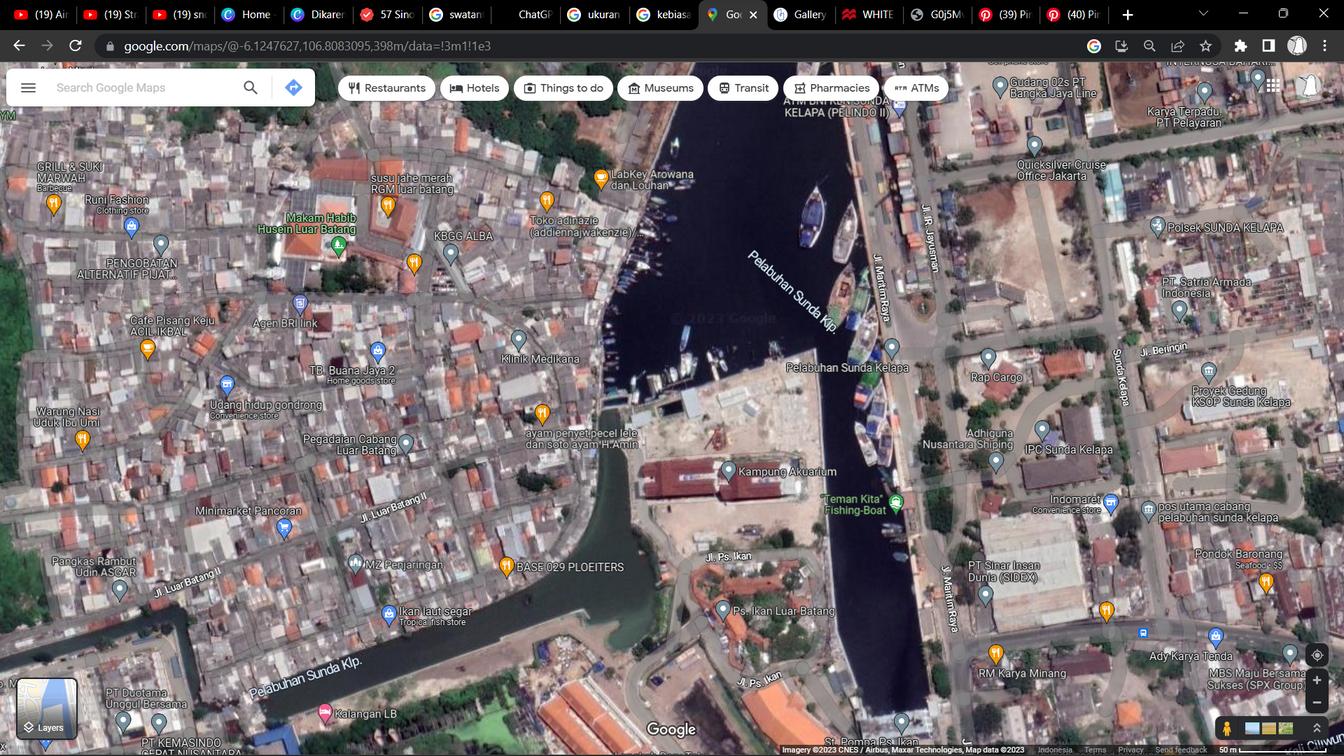The height and width of the screenshot is (756, 1344).
Task: Select the Polsek SUNDA KELAPA pin
Action: click(1157, 226)
